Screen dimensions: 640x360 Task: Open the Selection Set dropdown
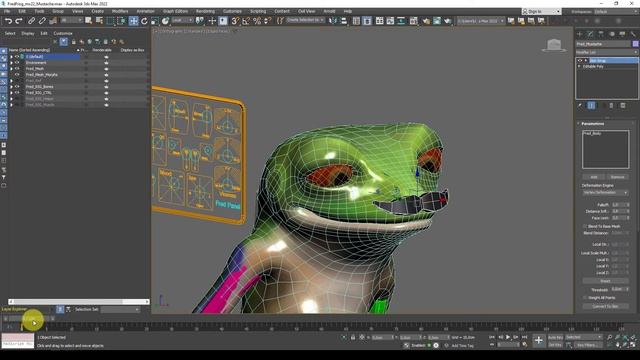point(120,309)
